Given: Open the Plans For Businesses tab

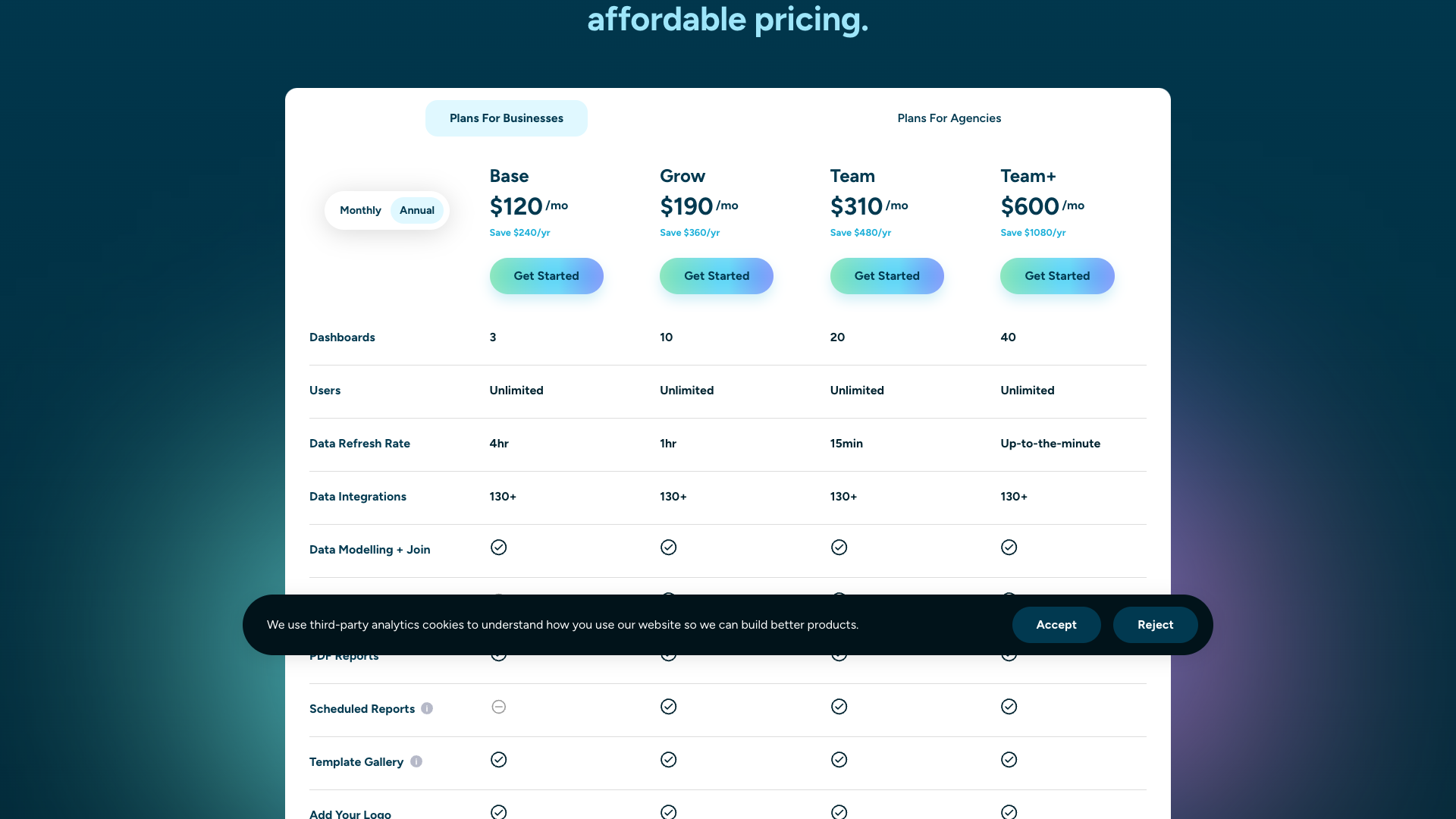Looking at the screenshot, I should click(506, 118).
